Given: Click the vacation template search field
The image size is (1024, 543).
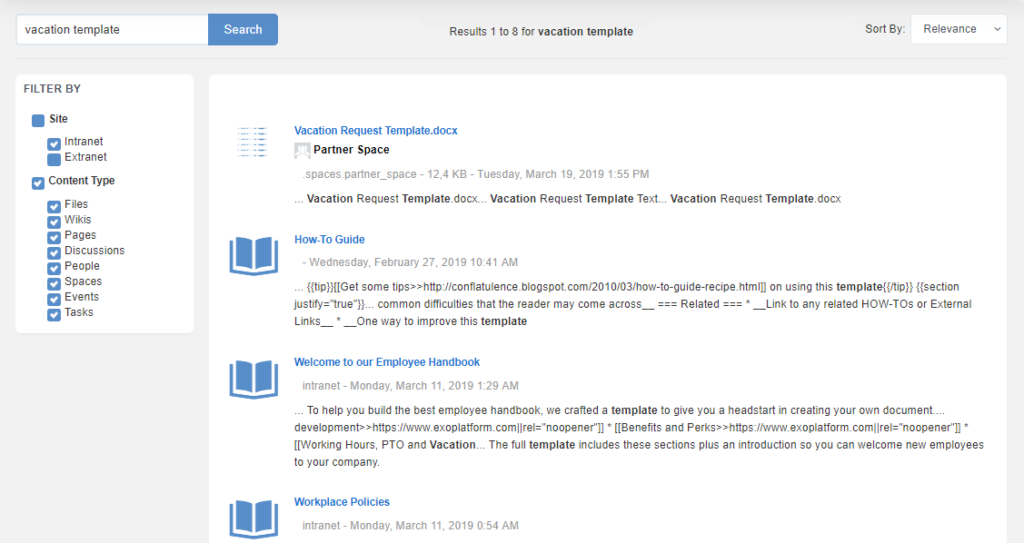Looking at the screenshot, I should pos(112,30).
